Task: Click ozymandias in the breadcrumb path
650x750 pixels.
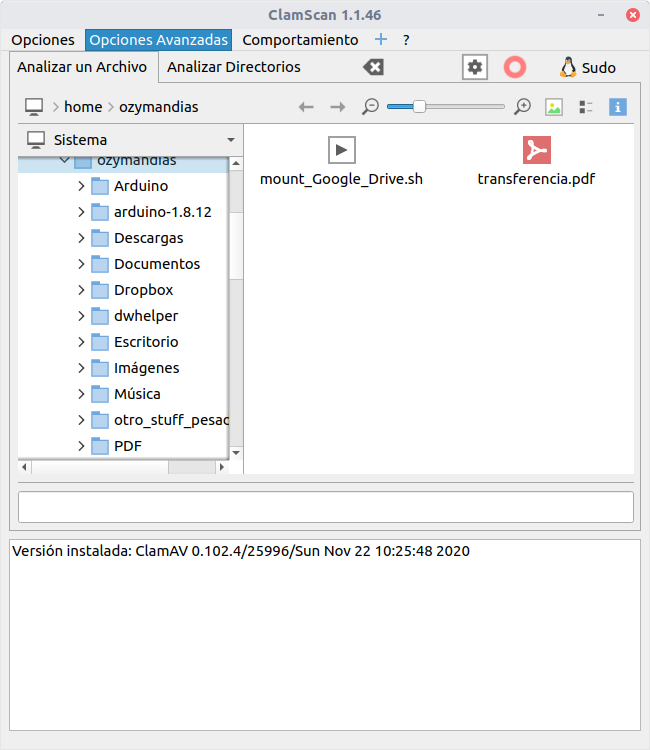Action: (x=158, y=107)
